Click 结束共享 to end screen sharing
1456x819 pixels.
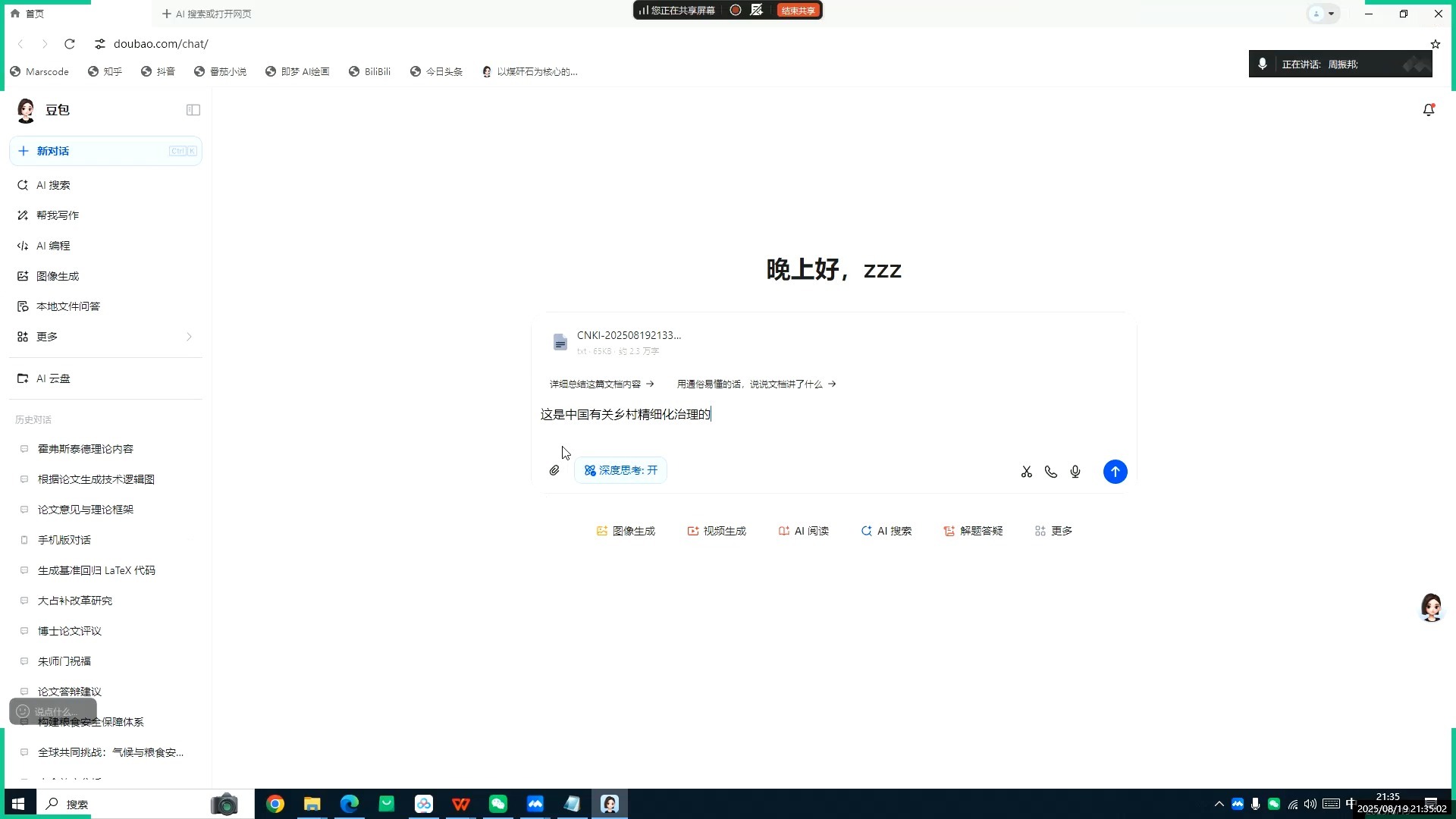[x=797, y=10]
